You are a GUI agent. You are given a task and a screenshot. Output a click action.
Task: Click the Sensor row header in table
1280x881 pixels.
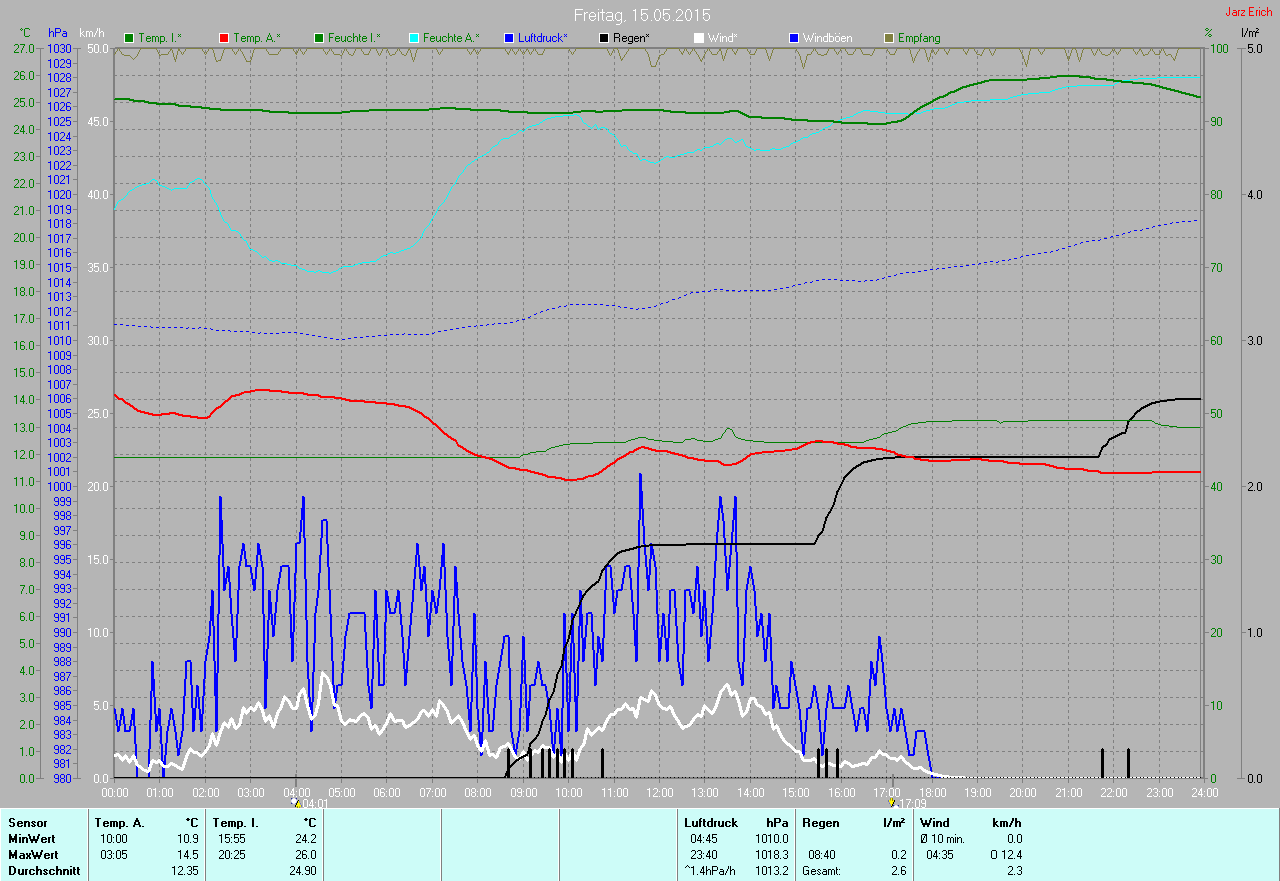point(27,823)
